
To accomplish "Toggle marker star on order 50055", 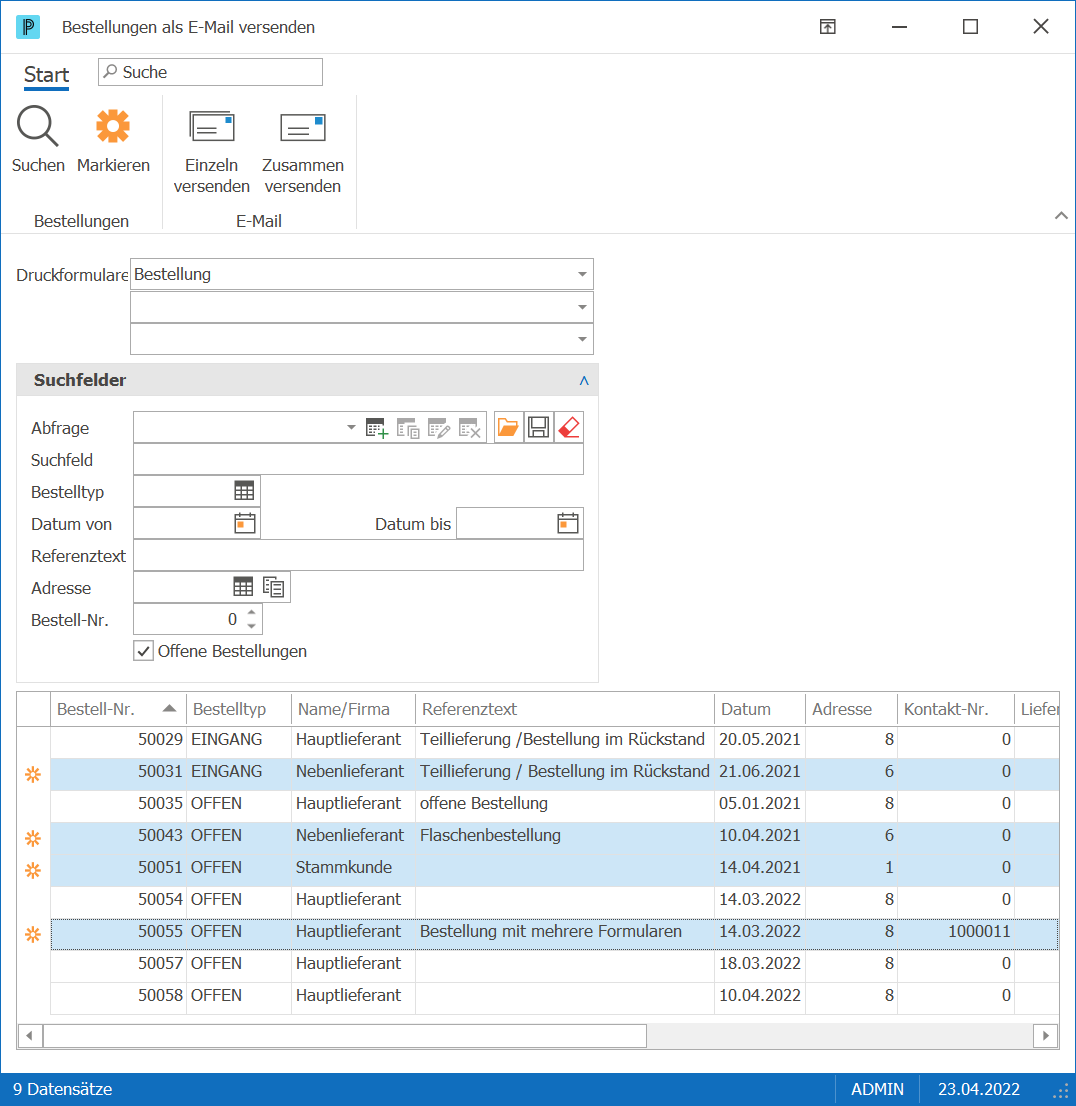I will pyautogui.click(x=32, y=935).
